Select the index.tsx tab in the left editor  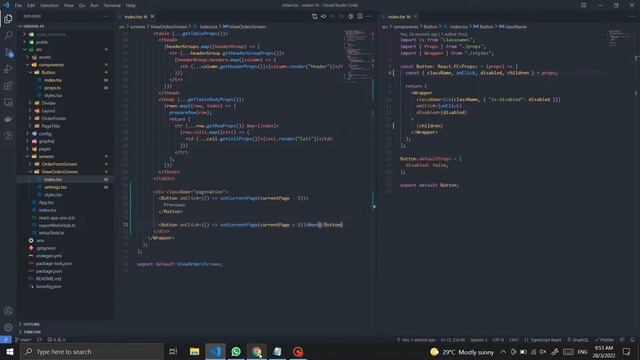click(135, 17)
